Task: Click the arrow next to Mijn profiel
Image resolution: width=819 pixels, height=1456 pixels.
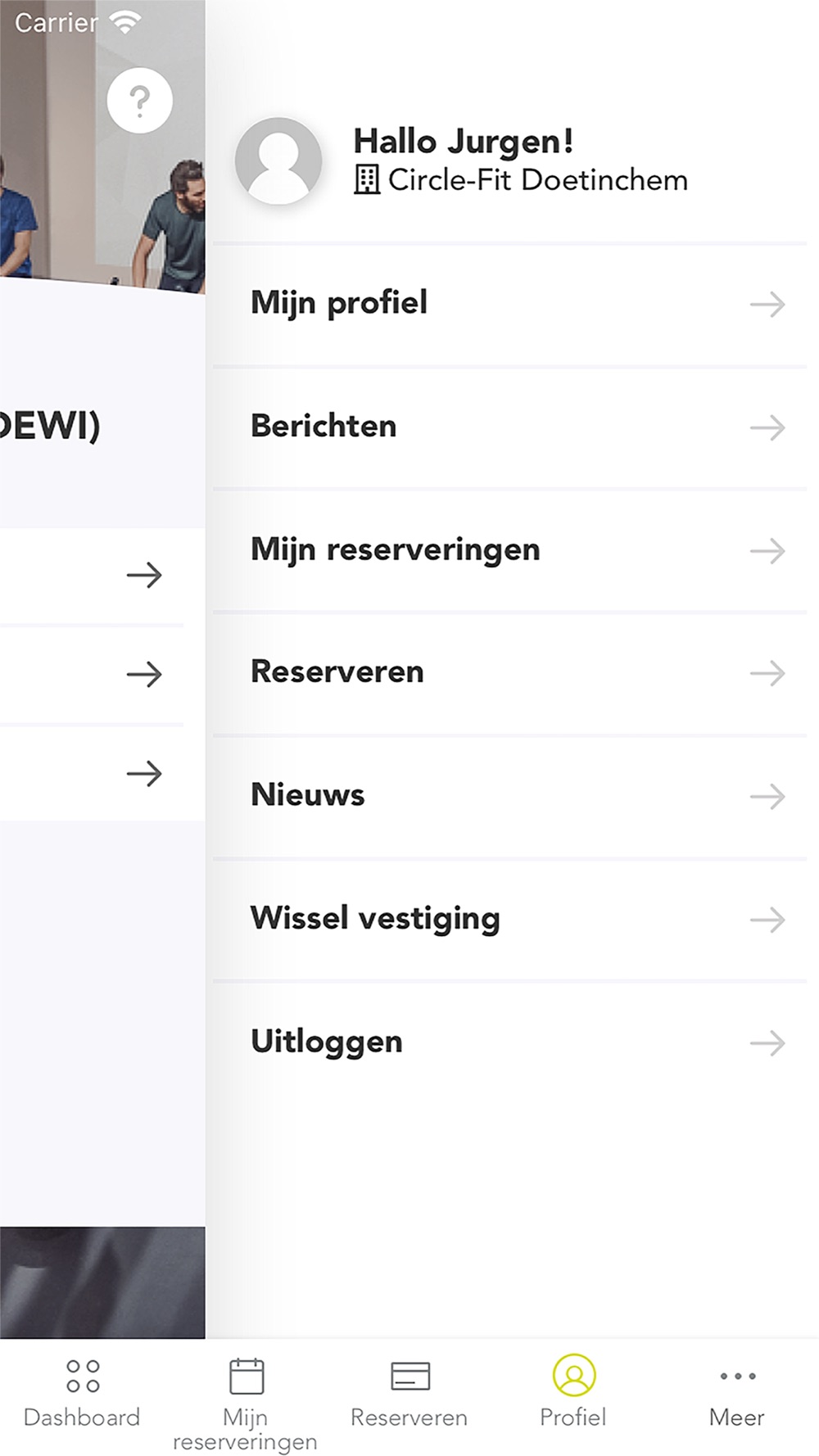Action: 767,305
